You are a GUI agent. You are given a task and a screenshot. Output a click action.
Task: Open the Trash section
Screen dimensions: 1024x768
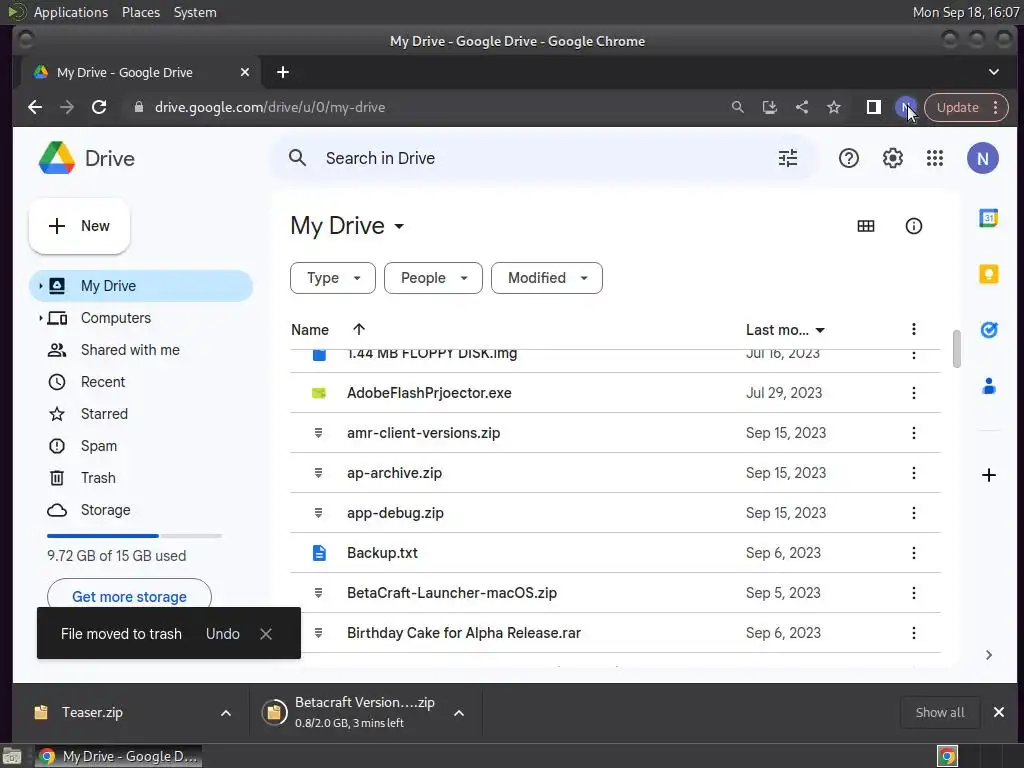98,478
